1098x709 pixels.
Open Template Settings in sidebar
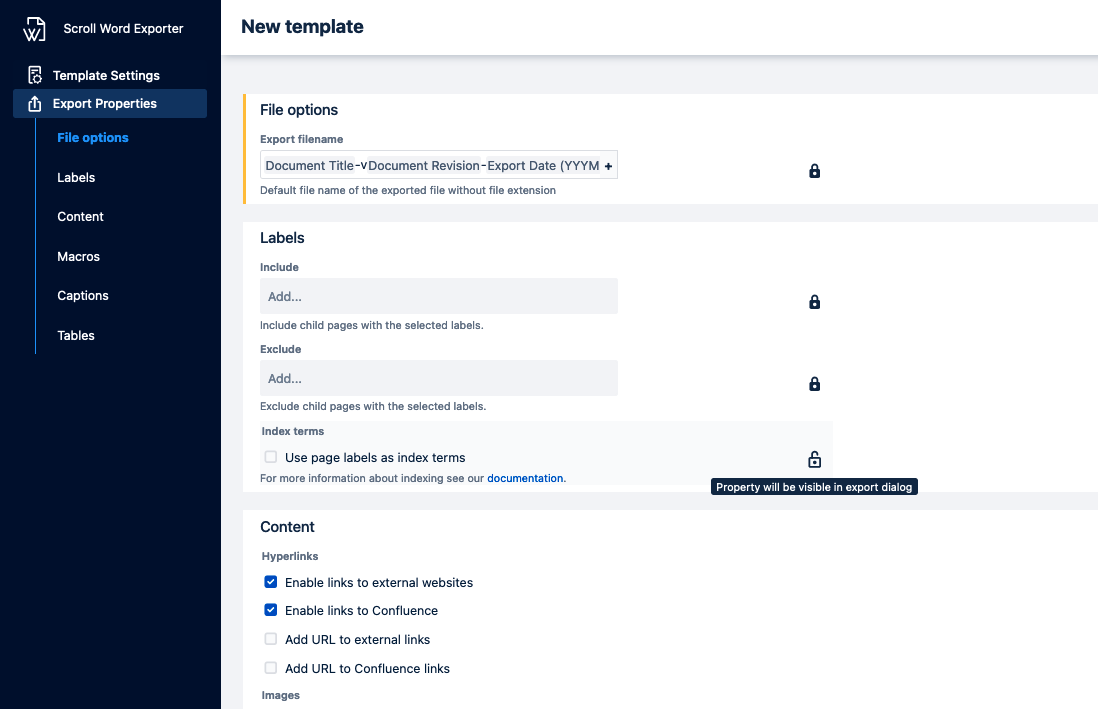106,75
